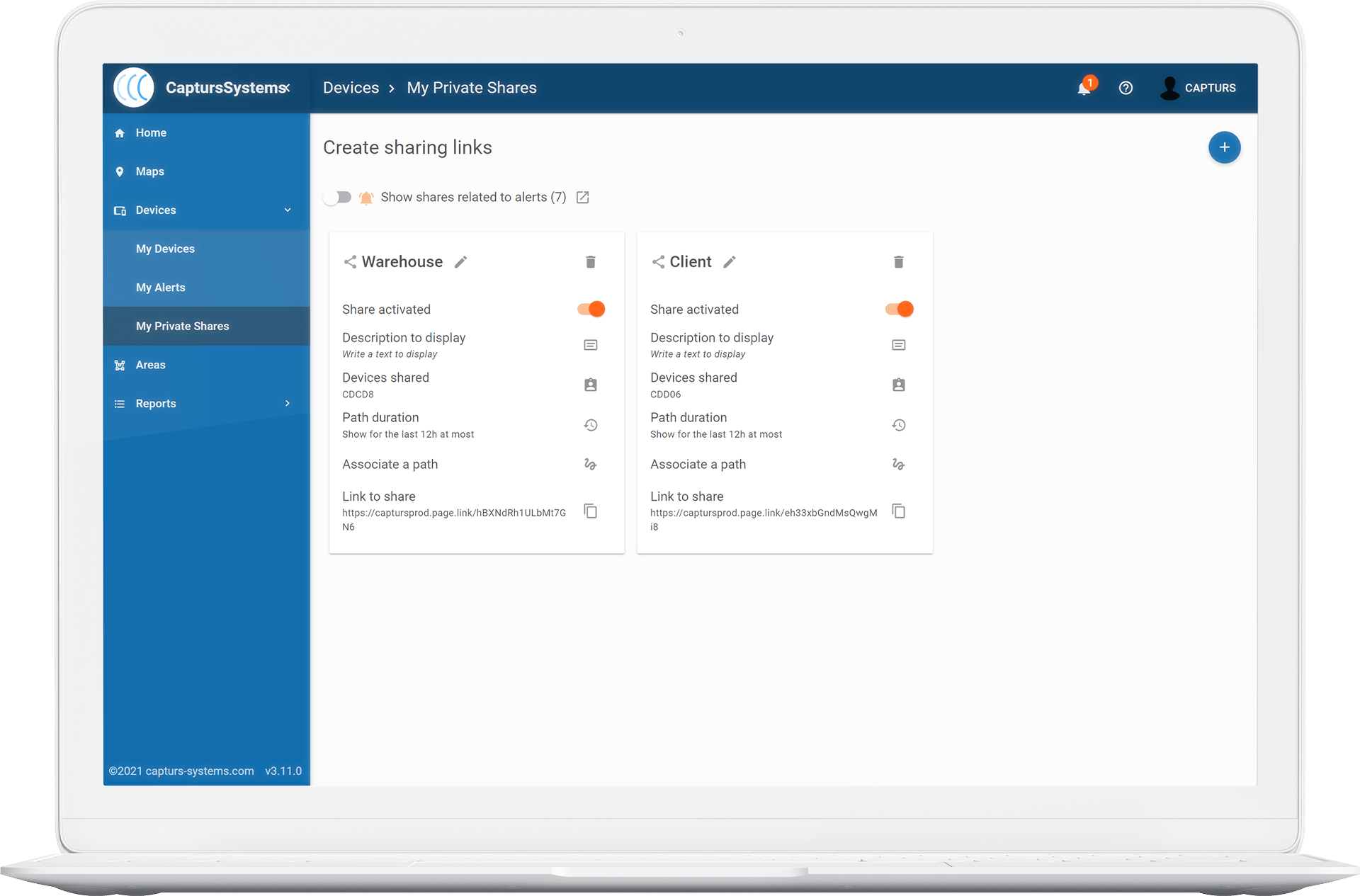The height and width of the screenshot is (896, 1360).
Task: Click the Warehouse share icon
Action: coord(350,262)
